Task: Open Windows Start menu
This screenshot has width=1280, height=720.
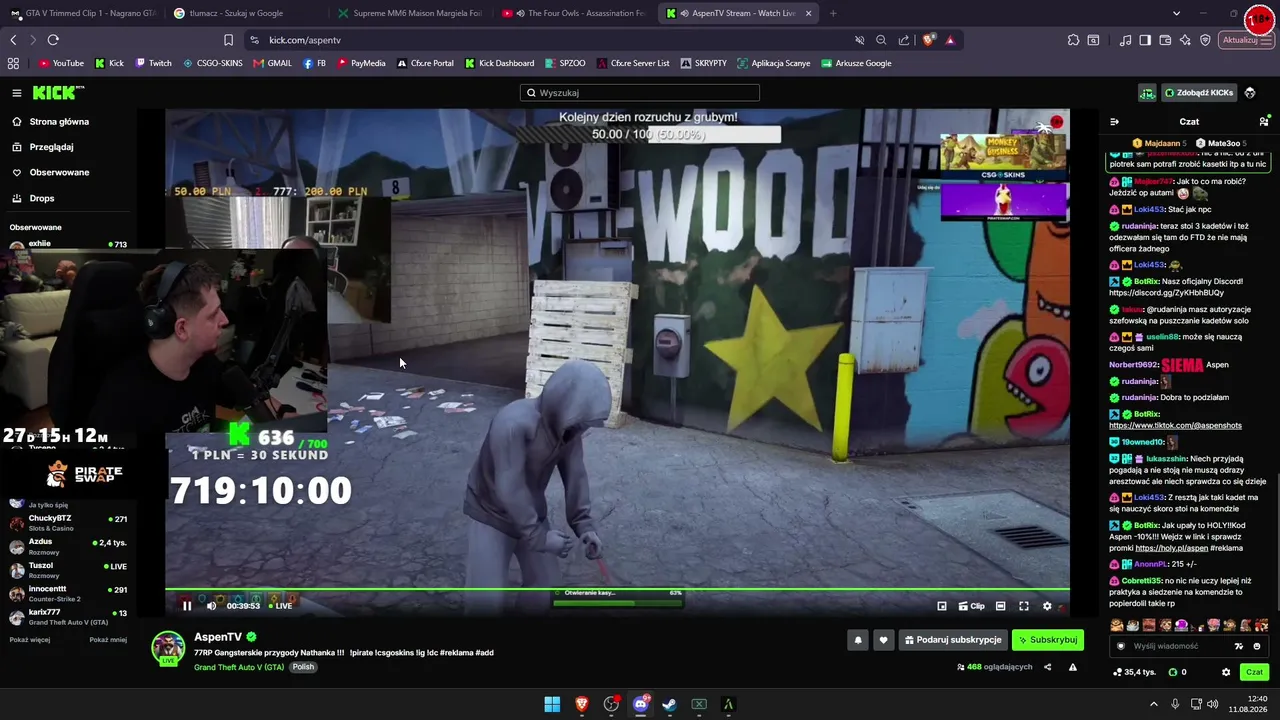Action: tap(552, 704)
